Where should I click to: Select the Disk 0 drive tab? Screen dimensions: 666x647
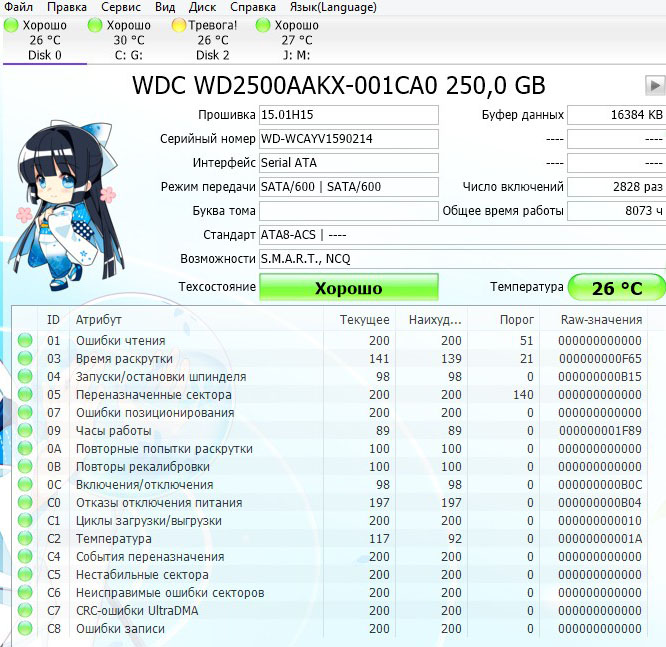[45, 40]
